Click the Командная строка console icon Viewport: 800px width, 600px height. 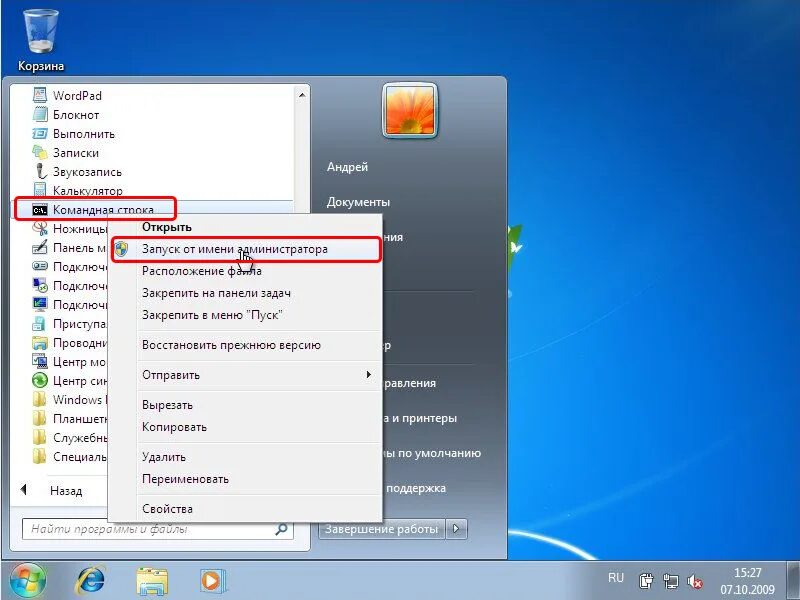click(x=39, y=210)
